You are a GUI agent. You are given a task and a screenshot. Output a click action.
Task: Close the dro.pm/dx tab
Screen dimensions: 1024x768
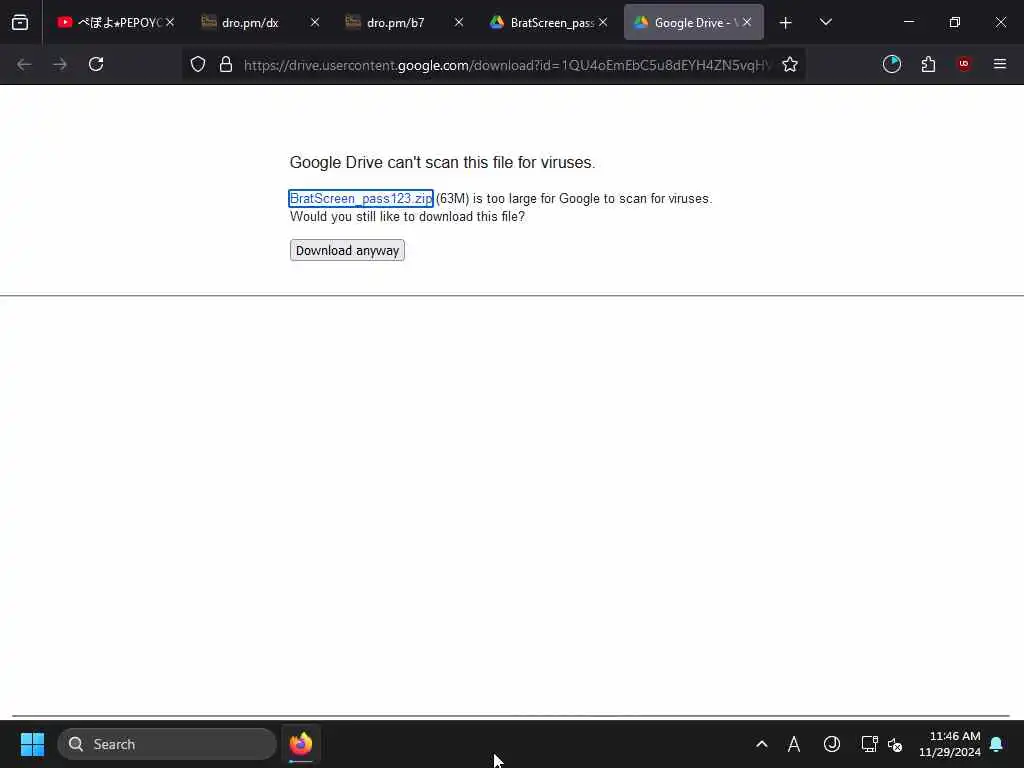315,22
